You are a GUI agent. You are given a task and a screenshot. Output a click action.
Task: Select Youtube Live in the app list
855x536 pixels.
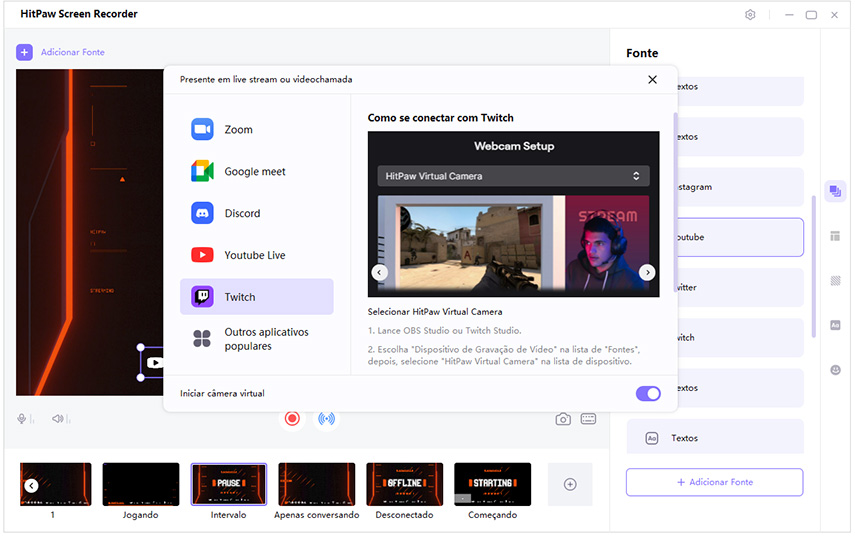pos(257,255)
